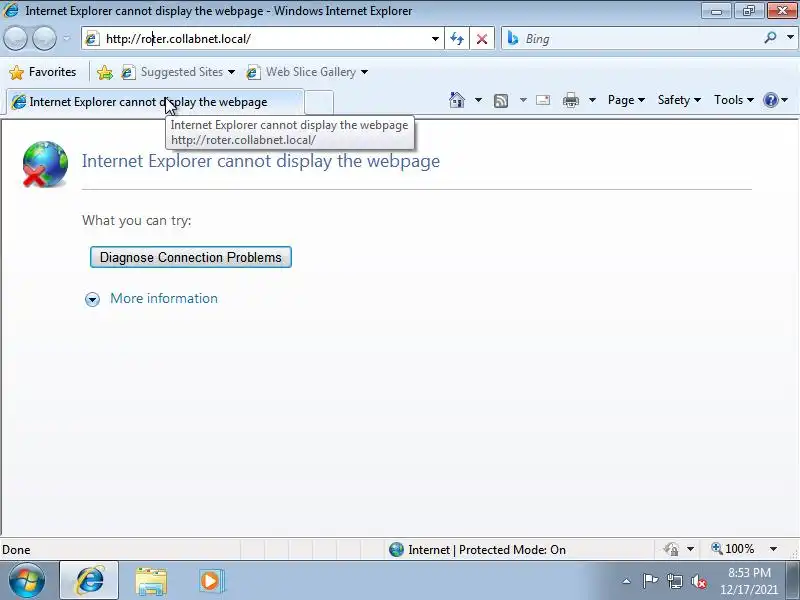Click the IE page icon in address bar
Image resolution: width=800 pixels, height=600 pixels.
(92, 39)
